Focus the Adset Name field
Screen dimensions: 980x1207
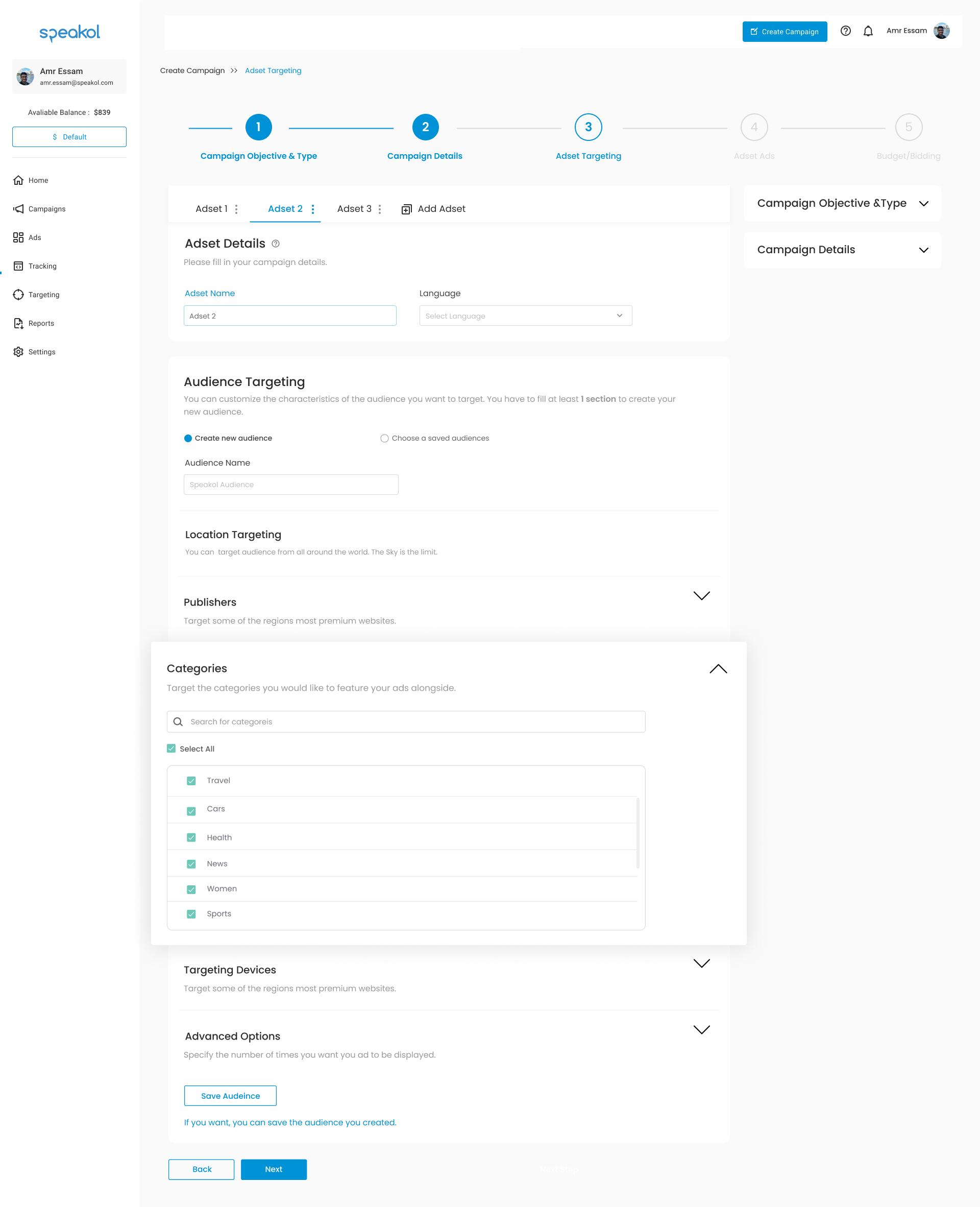[x=290, y=316]
